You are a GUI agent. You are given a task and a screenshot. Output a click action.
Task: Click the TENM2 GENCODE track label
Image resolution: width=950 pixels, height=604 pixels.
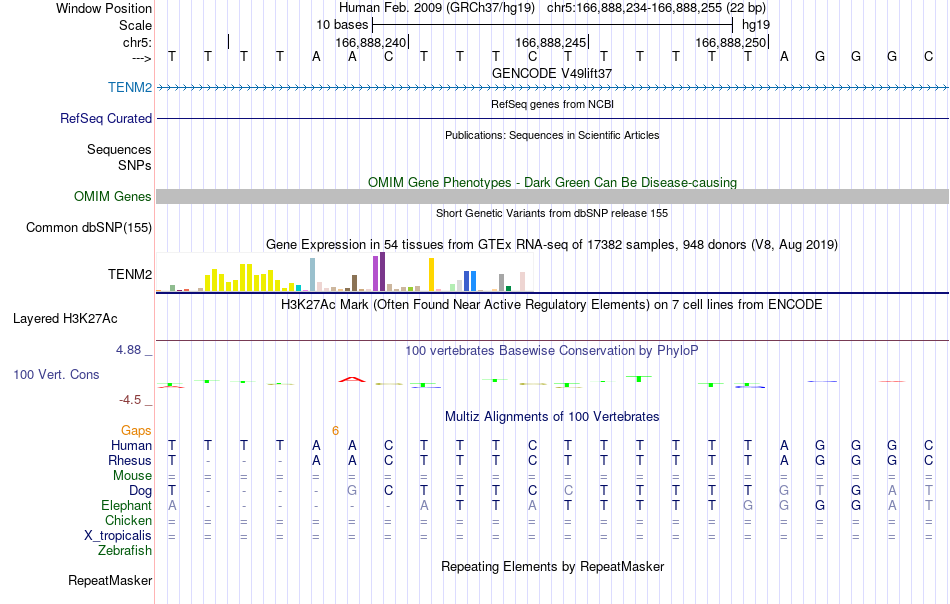[x=130, y=87]
